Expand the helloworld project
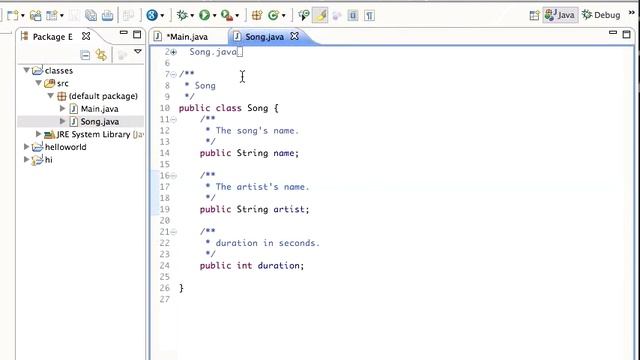Image resolution: width=640 pixels, height=360 pixels. click(x=26, y=146)
